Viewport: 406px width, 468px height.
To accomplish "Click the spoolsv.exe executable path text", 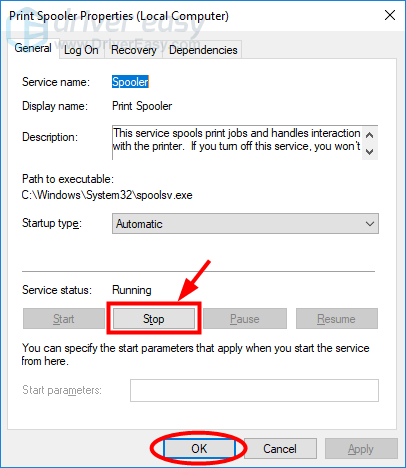I will tap(107, 195).
